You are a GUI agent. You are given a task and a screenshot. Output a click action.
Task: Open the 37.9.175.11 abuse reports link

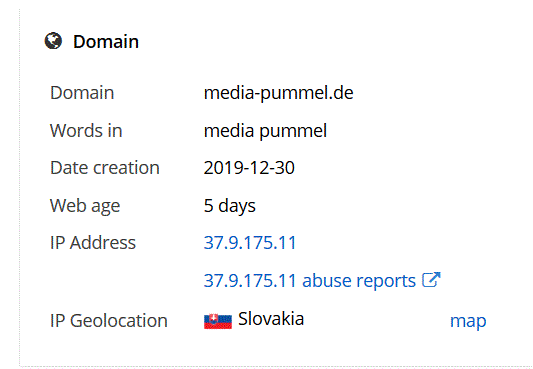point(322,280)
